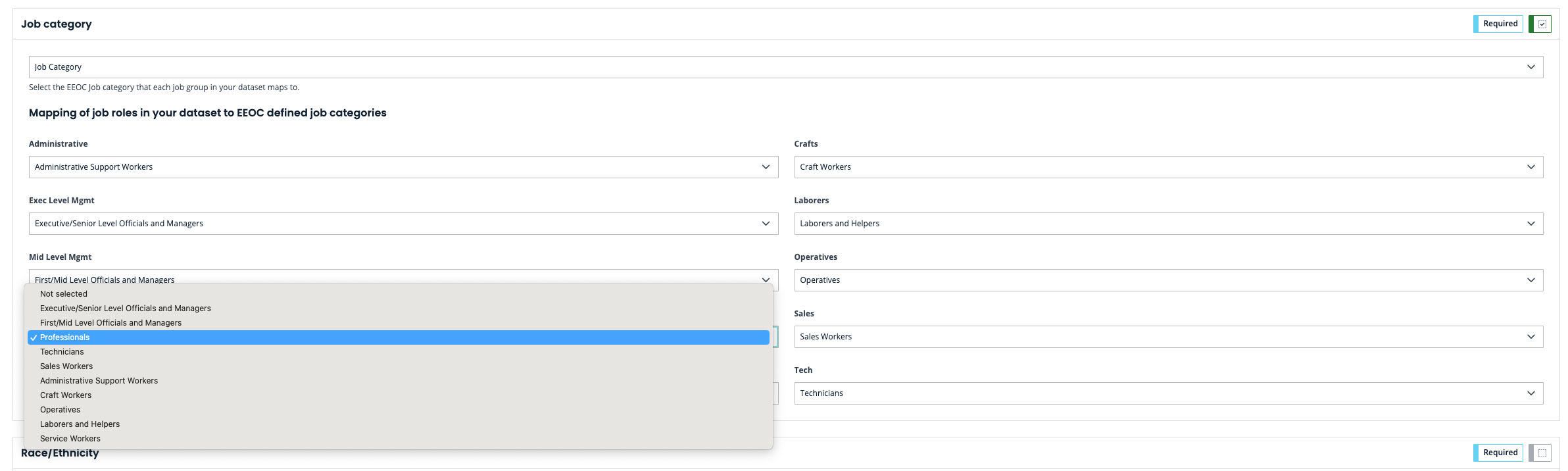Pick the highlighted Professionals option

click(x=65, y=337)
